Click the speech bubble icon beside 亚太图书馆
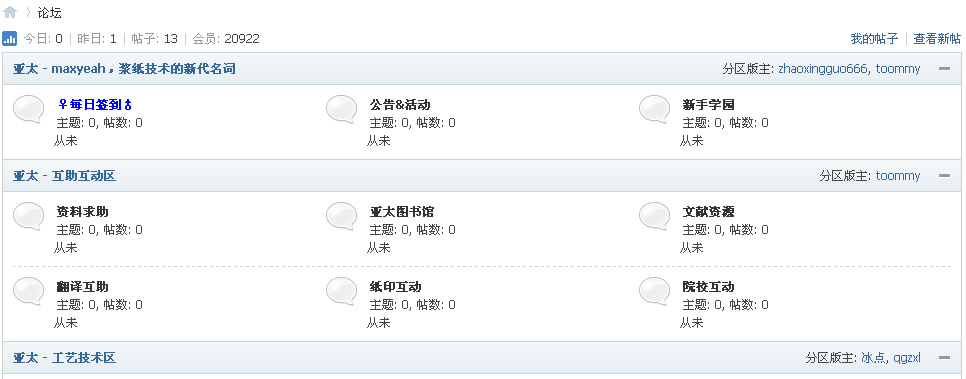This screenshot has height=379, width=966. click(341, 216)
